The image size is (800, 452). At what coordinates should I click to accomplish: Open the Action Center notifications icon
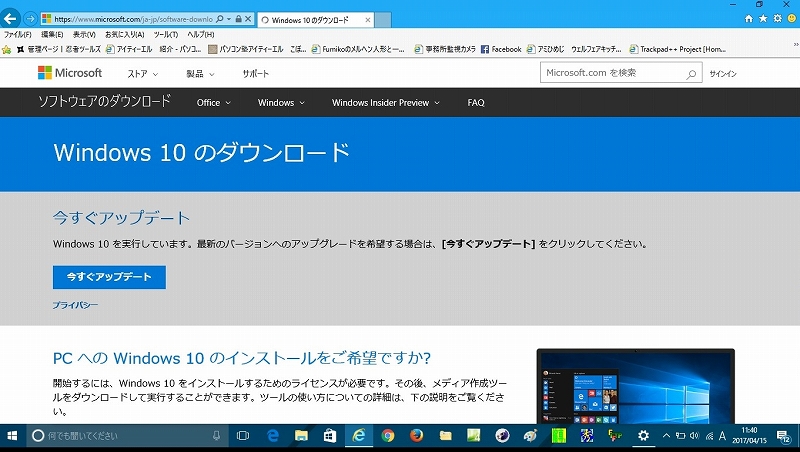click(783, 436)
